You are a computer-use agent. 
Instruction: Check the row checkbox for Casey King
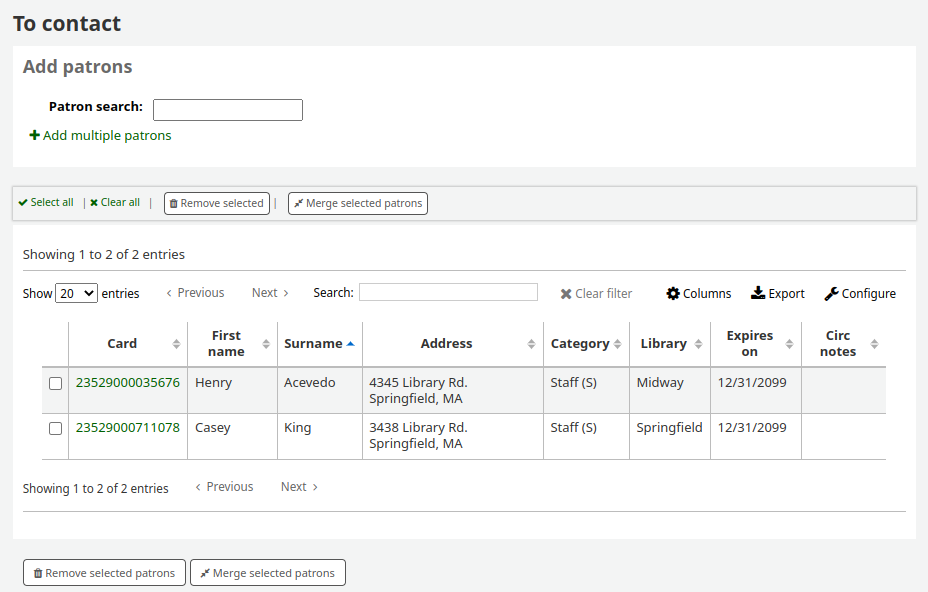point(55,428)
